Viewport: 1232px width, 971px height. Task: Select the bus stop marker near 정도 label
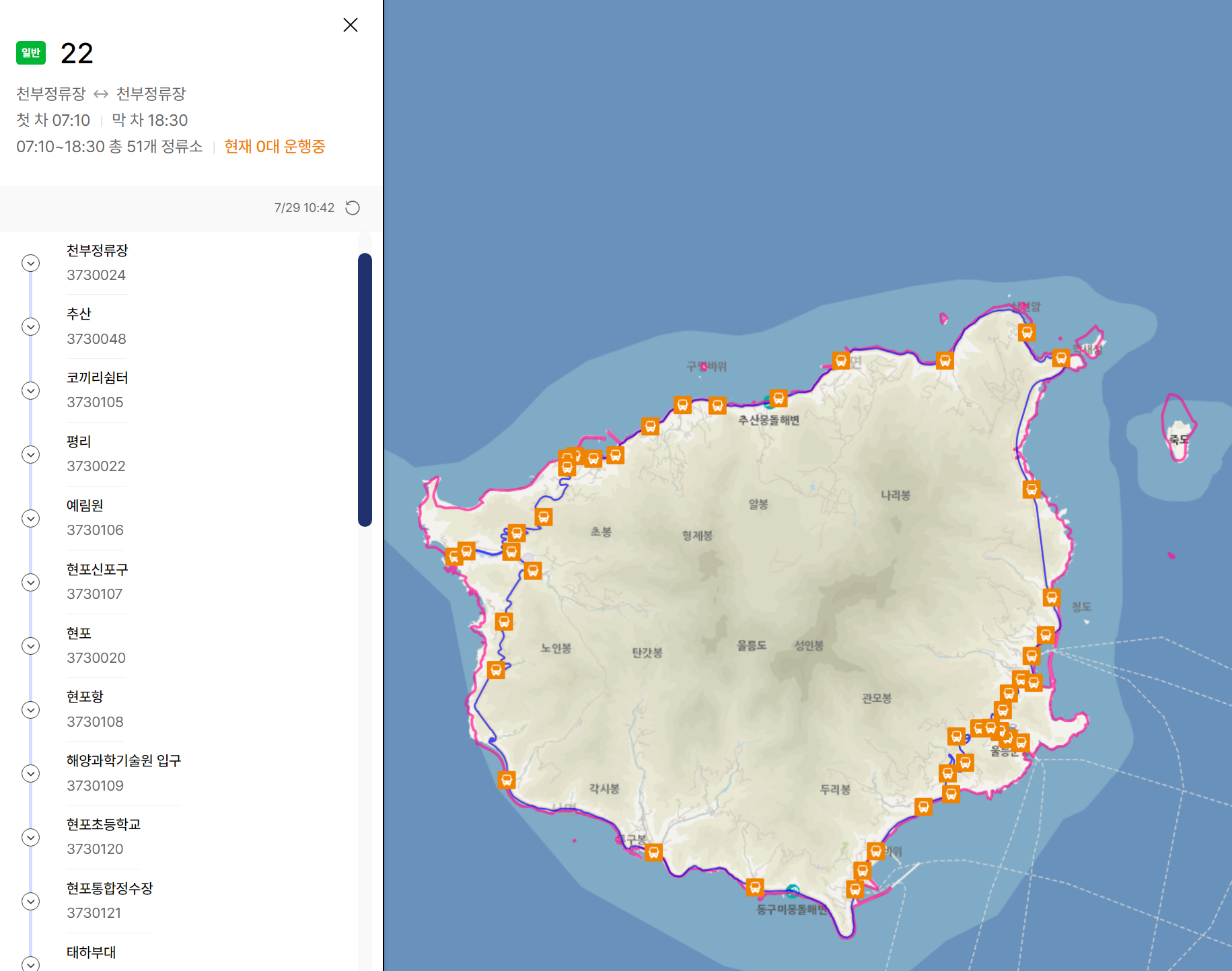tap(1052, 597)
